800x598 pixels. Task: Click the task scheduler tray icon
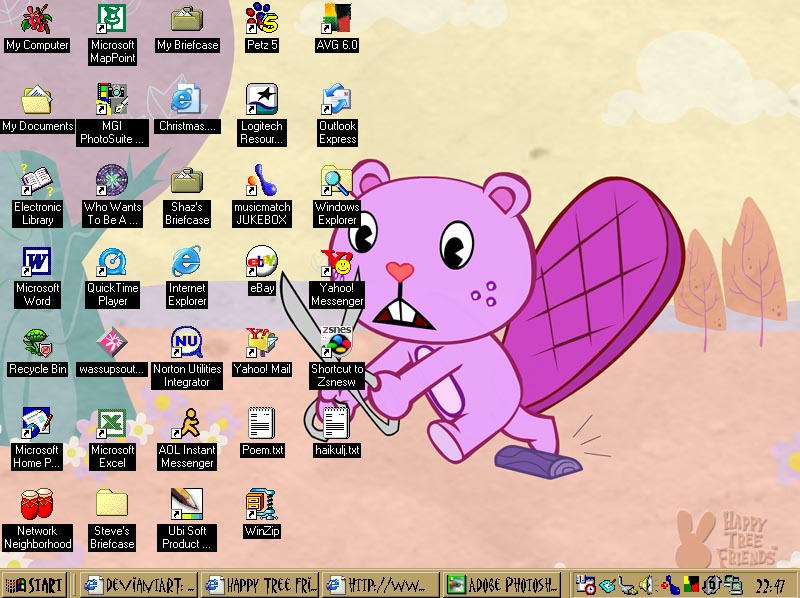tap(585, 585)
